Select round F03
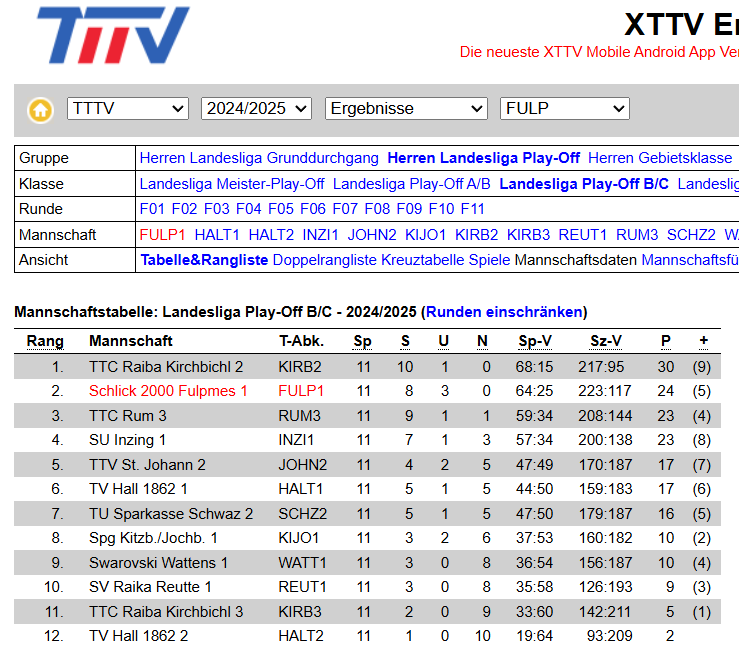Viewport: 739px width, 670px height. click(x=216, y=209)
